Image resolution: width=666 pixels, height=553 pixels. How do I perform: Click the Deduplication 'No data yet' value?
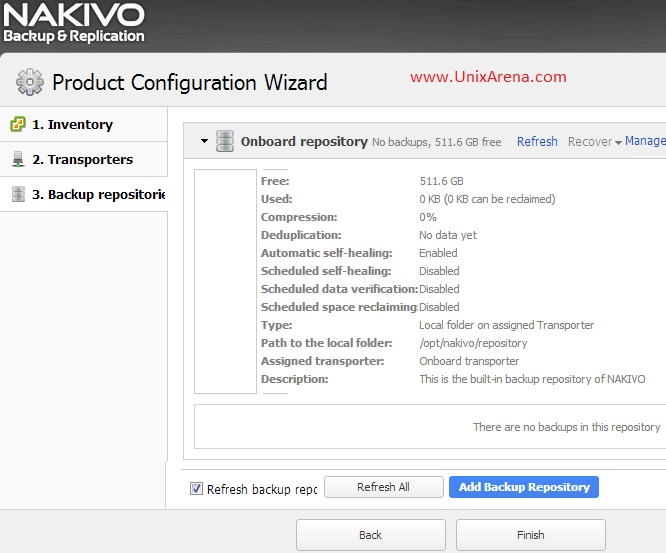(448, 235)
